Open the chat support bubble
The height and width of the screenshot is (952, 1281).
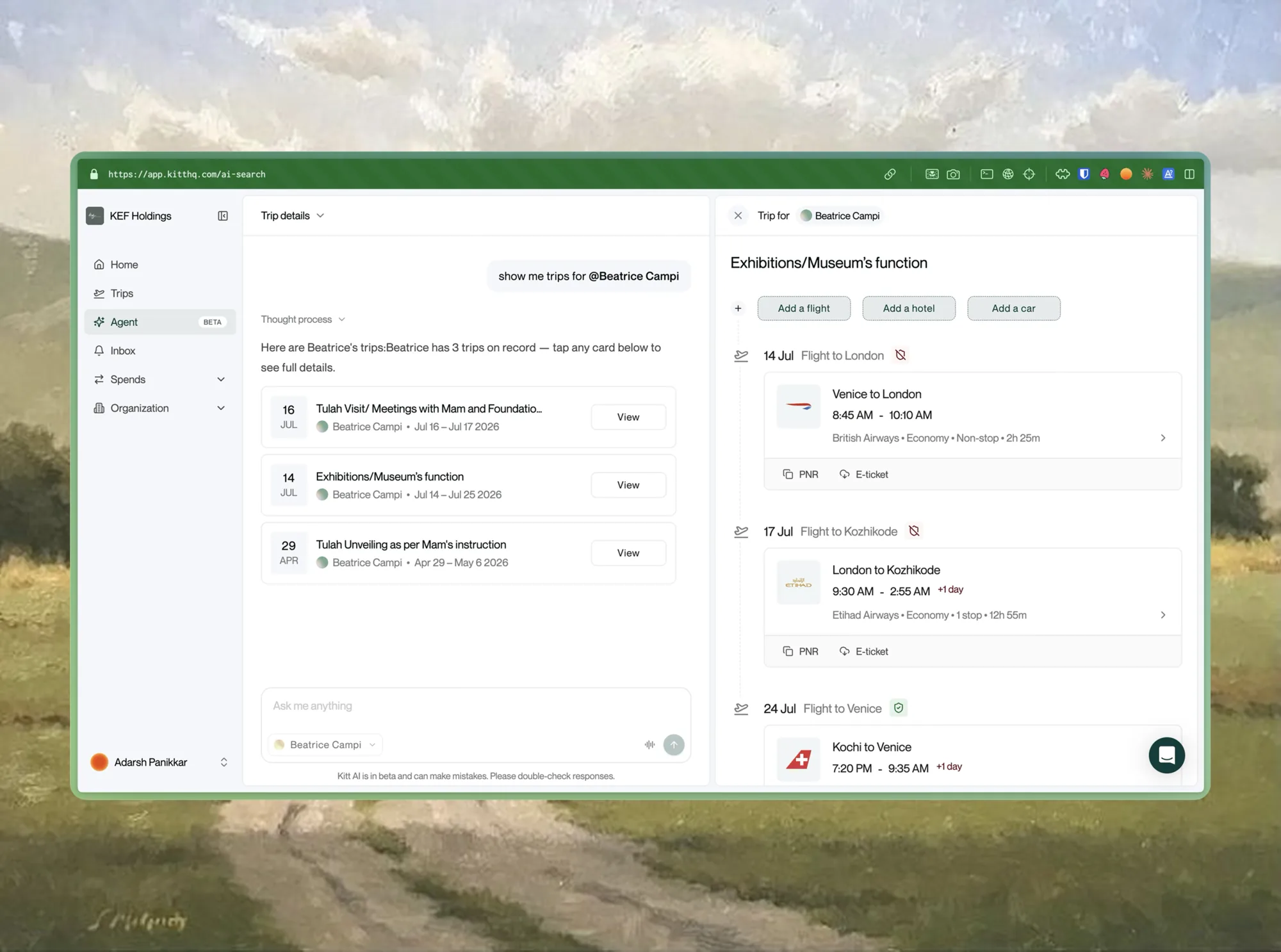[x=1166, y=755]
